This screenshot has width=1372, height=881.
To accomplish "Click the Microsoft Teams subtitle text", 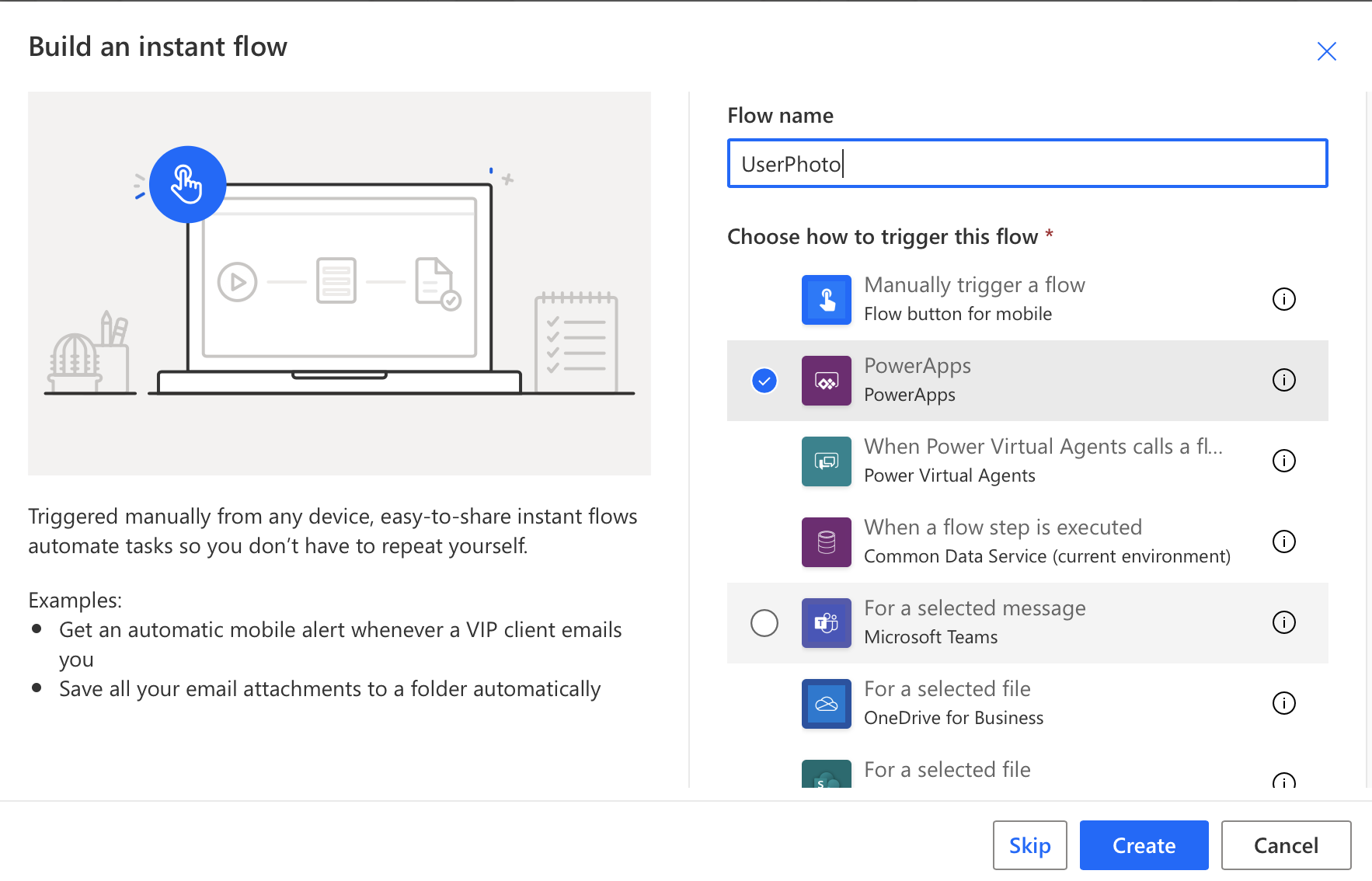I will tap(931, 637).
